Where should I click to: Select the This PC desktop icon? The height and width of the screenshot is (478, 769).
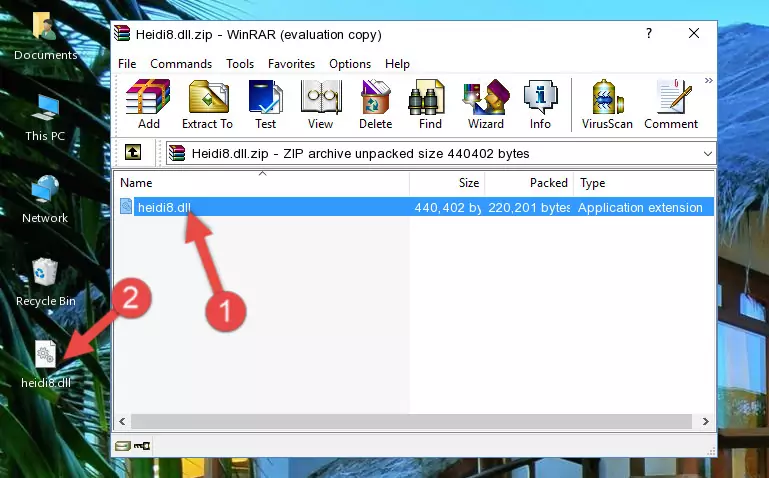point(45,118)
